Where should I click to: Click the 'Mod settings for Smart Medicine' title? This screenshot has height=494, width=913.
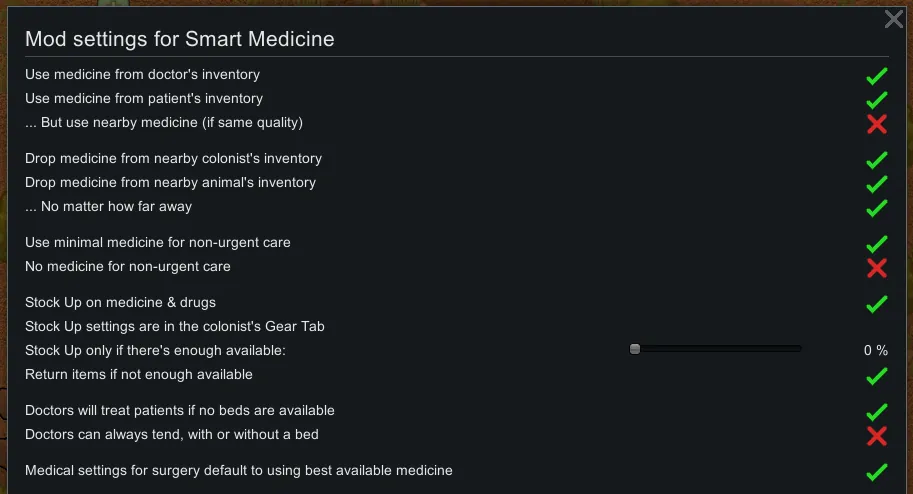(x=179, y=40)
